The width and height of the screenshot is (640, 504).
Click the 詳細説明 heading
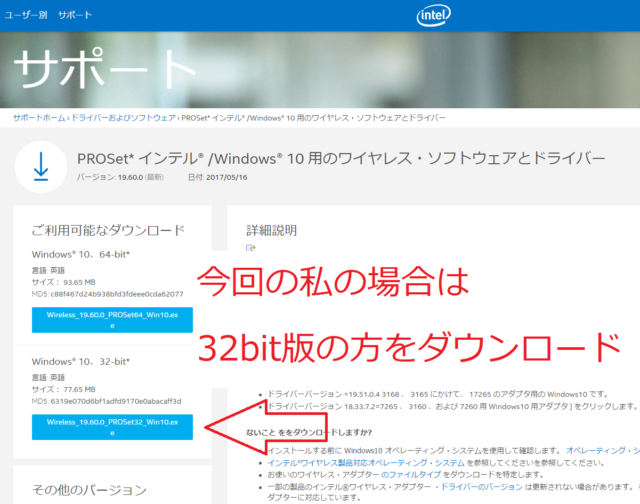click(272, 230)
